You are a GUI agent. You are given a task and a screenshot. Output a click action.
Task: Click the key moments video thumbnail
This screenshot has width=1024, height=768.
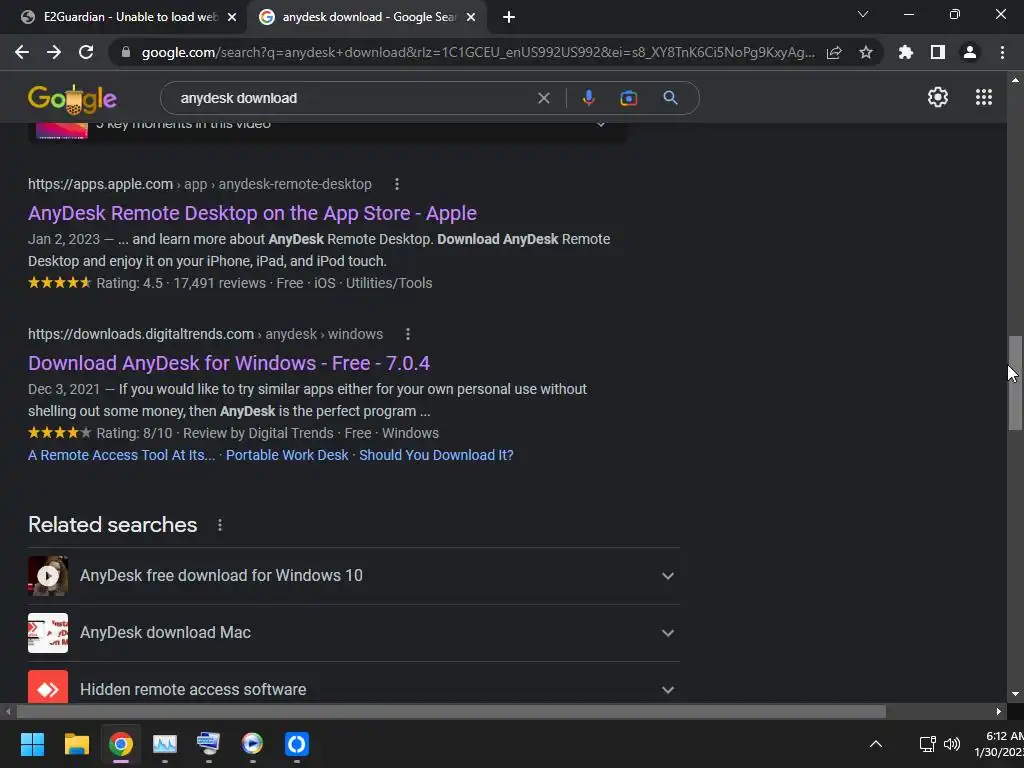[62, 131]
